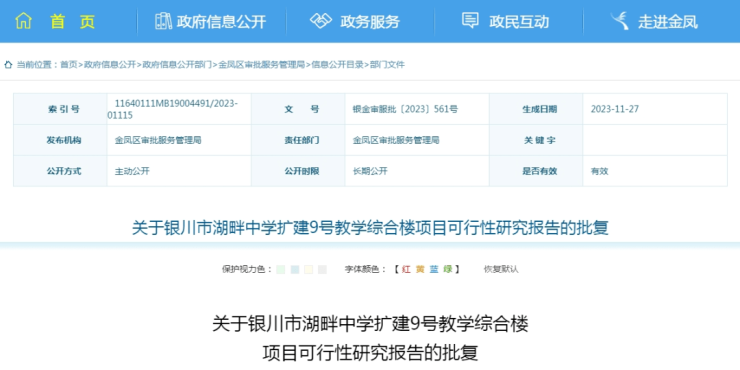This screenshot has height=370, width=740.
Task: Click the small home icon in breadcrumb
Action: point(8,65)
